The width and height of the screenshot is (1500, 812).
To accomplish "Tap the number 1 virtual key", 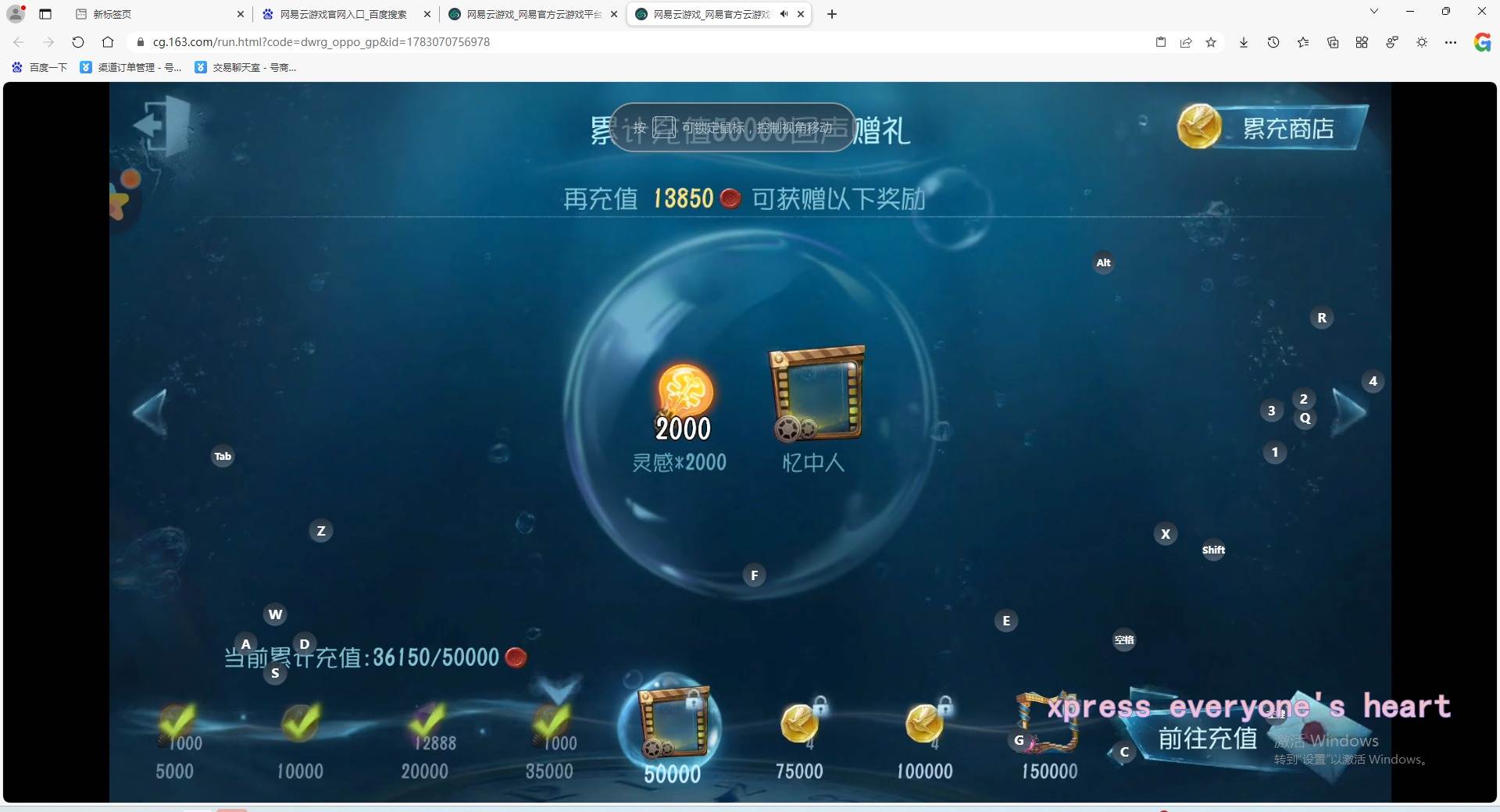I will point(1275,452).
